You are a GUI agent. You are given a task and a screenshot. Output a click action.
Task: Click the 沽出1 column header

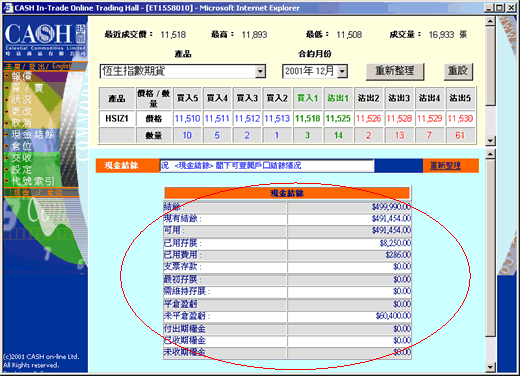(x=338, y=98)
